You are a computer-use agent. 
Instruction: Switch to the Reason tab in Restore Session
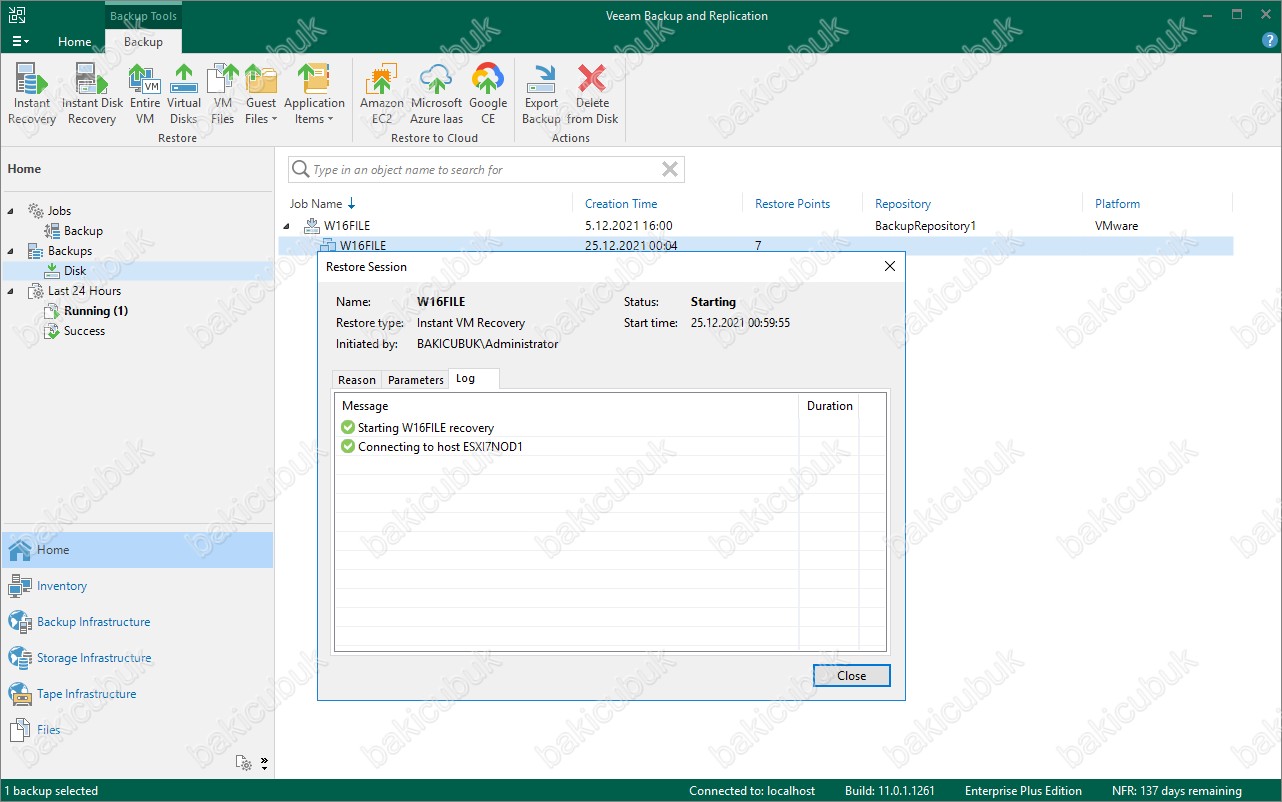click(357, 380)
